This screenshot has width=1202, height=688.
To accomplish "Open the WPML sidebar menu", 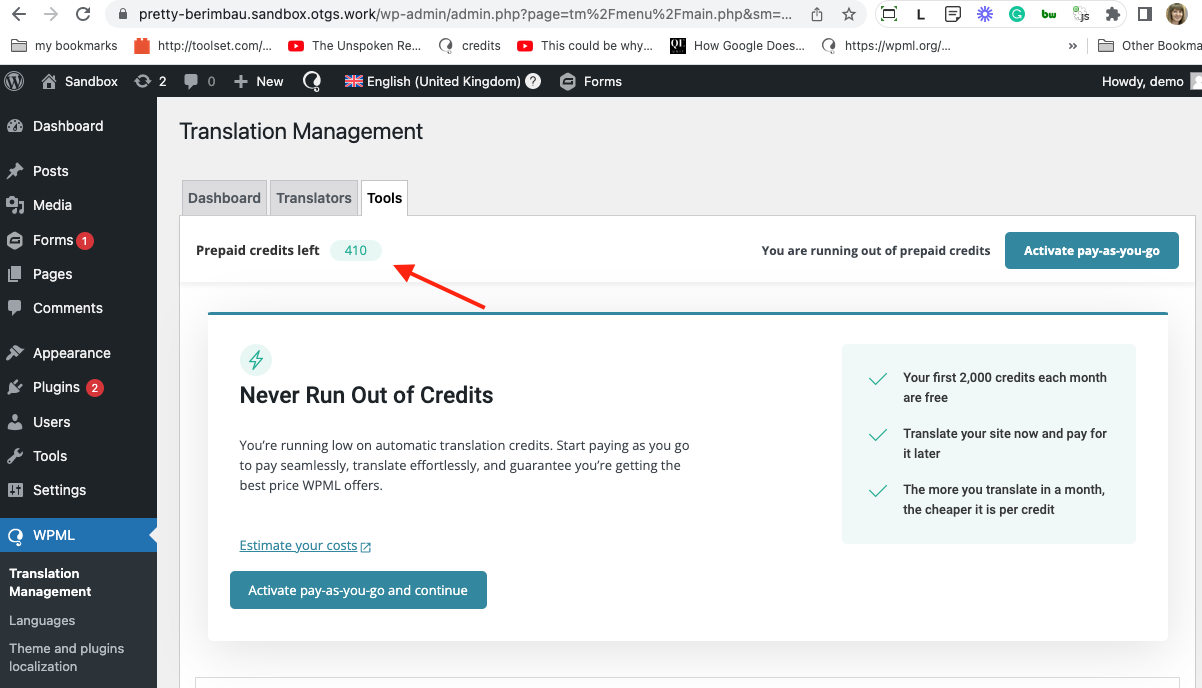I will click(78, 535).
